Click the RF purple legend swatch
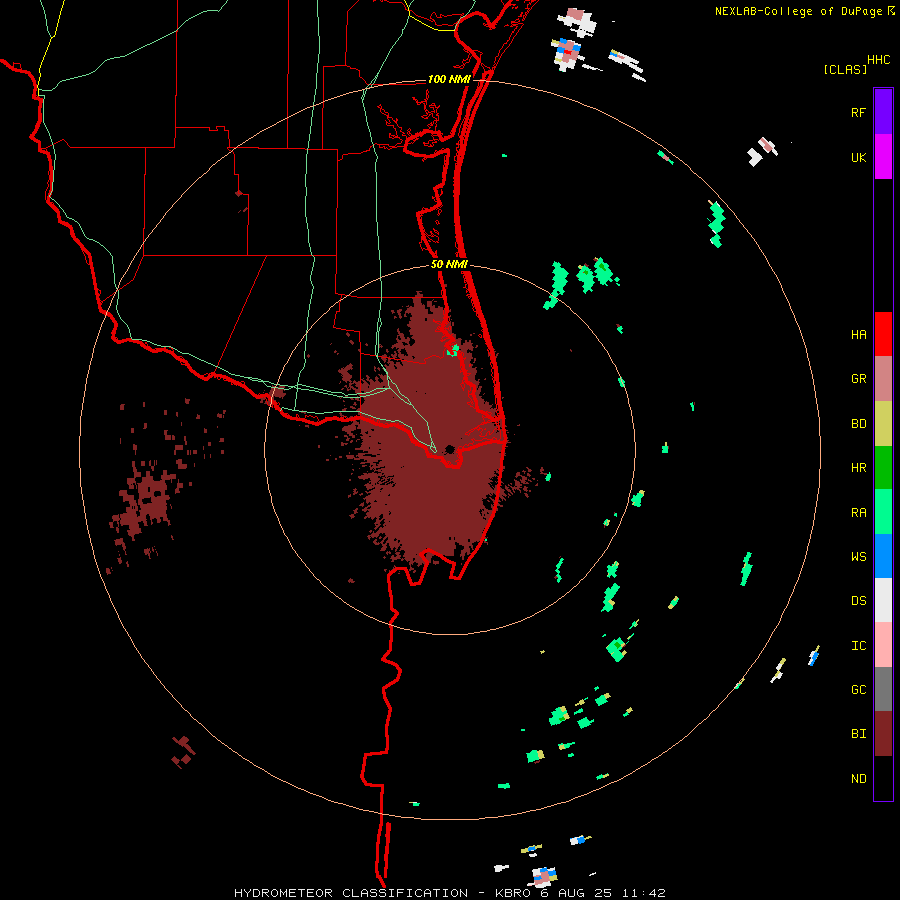This screenshot has height=900, width=900. point(883,111)
